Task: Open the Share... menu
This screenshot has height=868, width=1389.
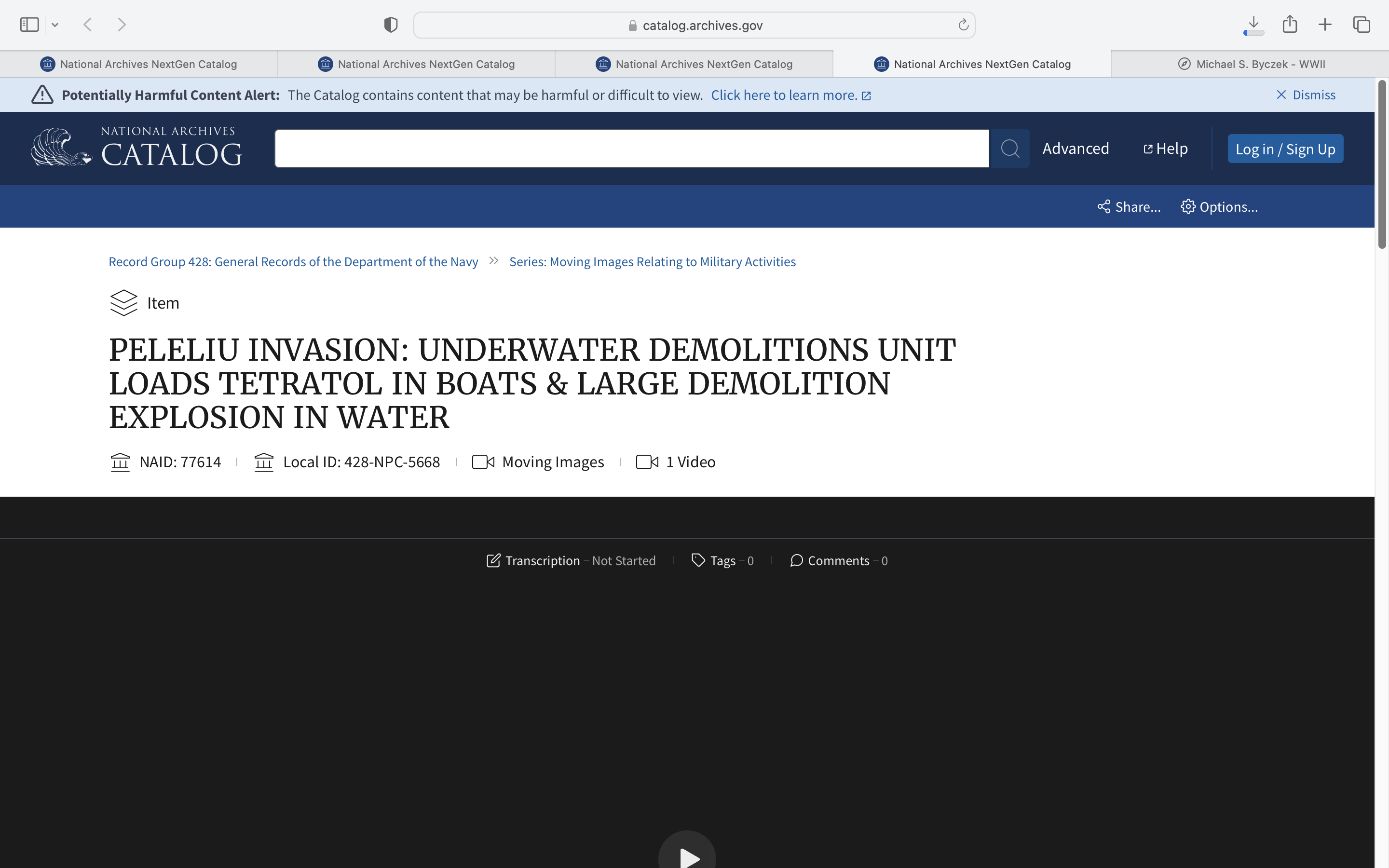Action: pos(1129,207)
